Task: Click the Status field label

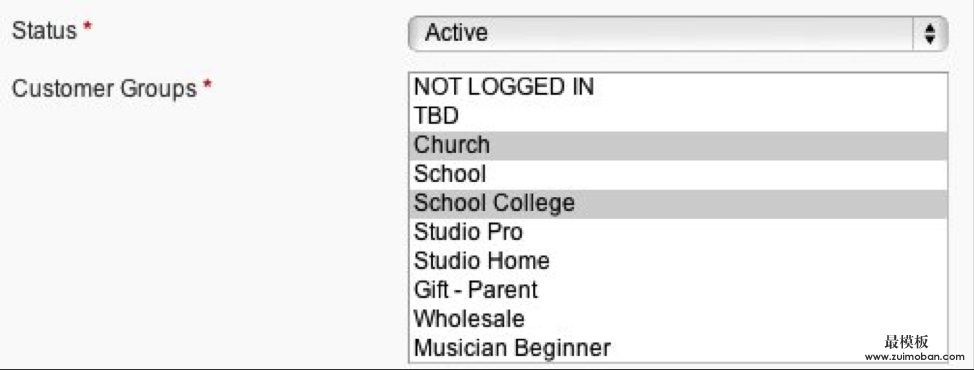Action: pyautogui.click(x=44, y=30)
